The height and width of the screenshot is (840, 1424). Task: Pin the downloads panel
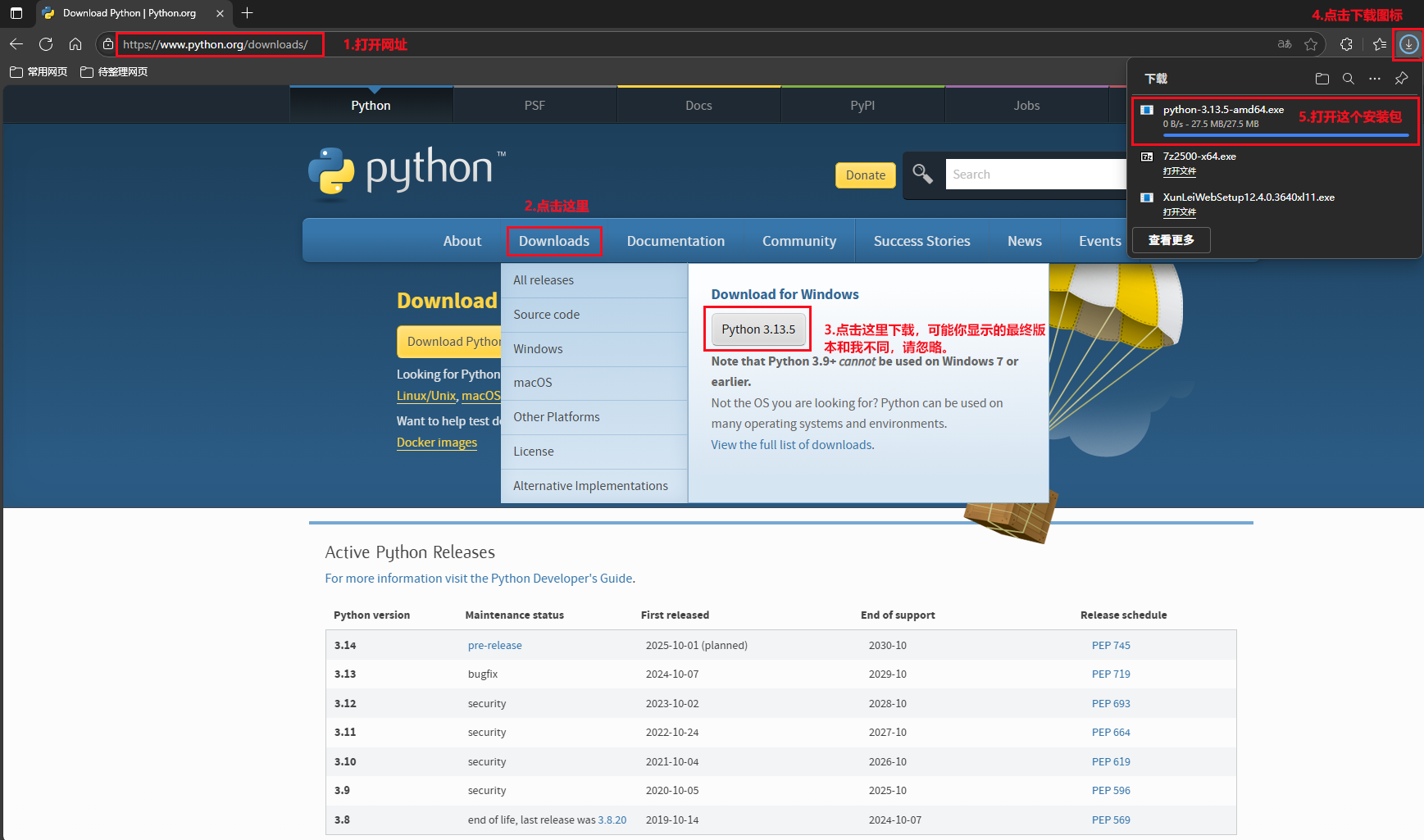[x=1401, y=79]
